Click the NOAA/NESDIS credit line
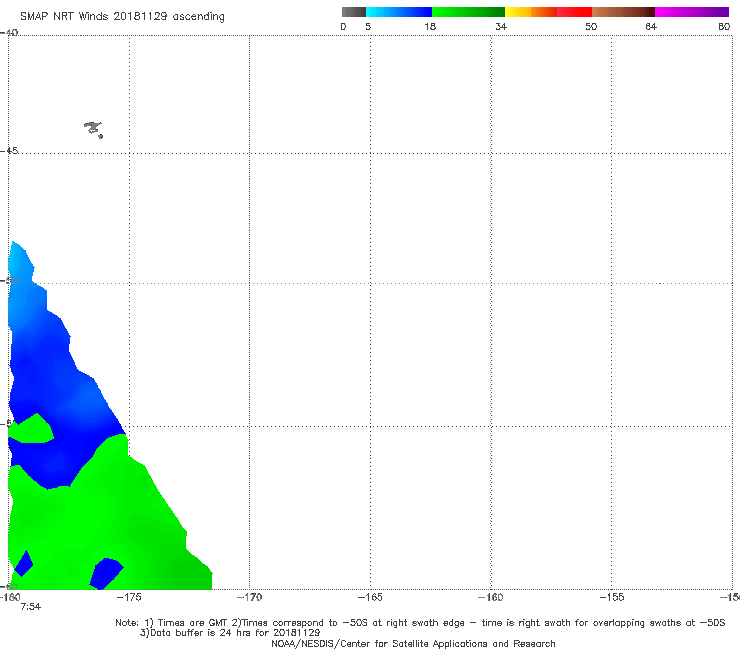The width and height of the screenshot is (740, 650). [x=413, y=644]
